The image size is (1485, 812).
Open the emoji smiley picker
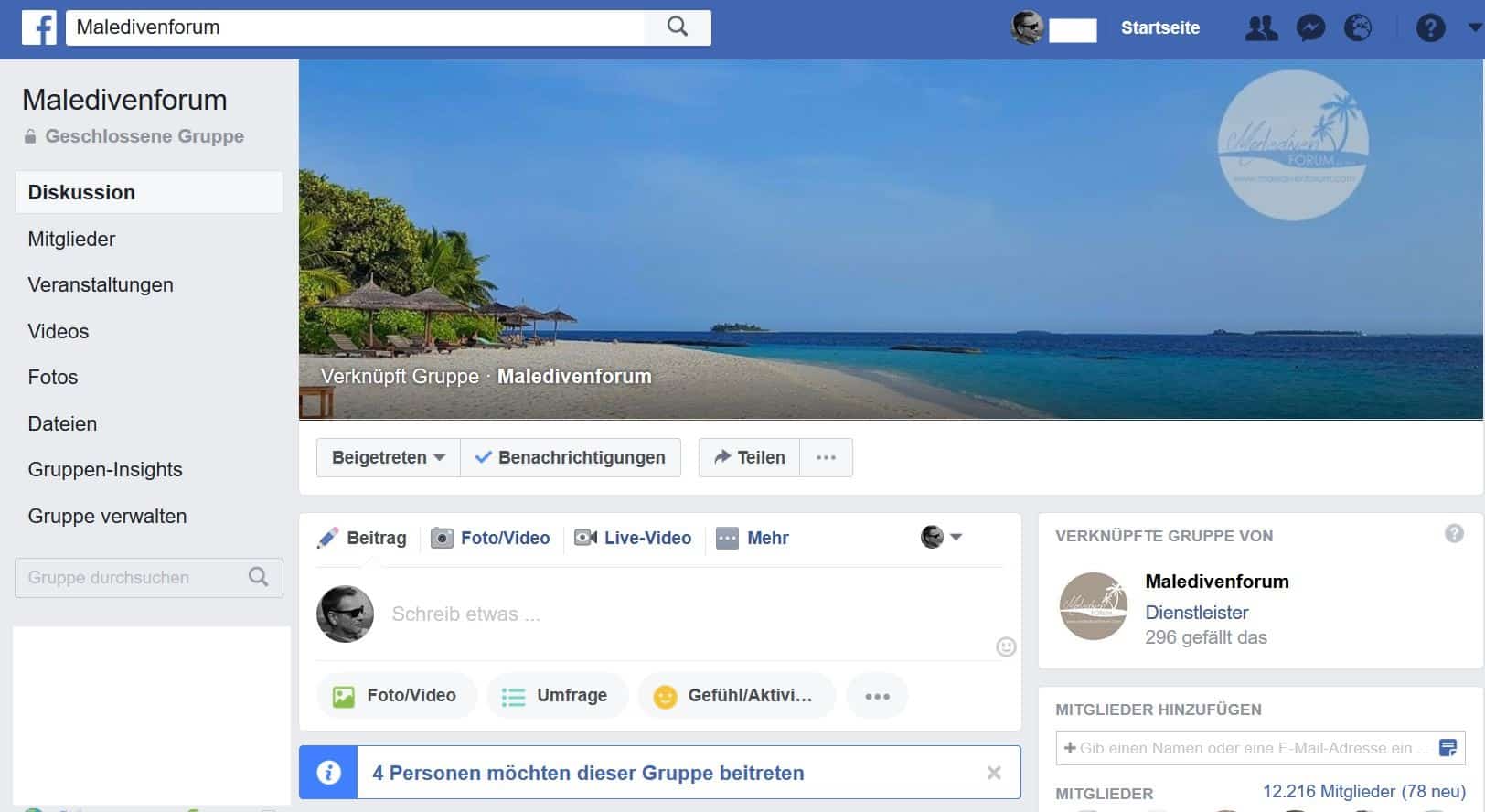[1006, 647]
